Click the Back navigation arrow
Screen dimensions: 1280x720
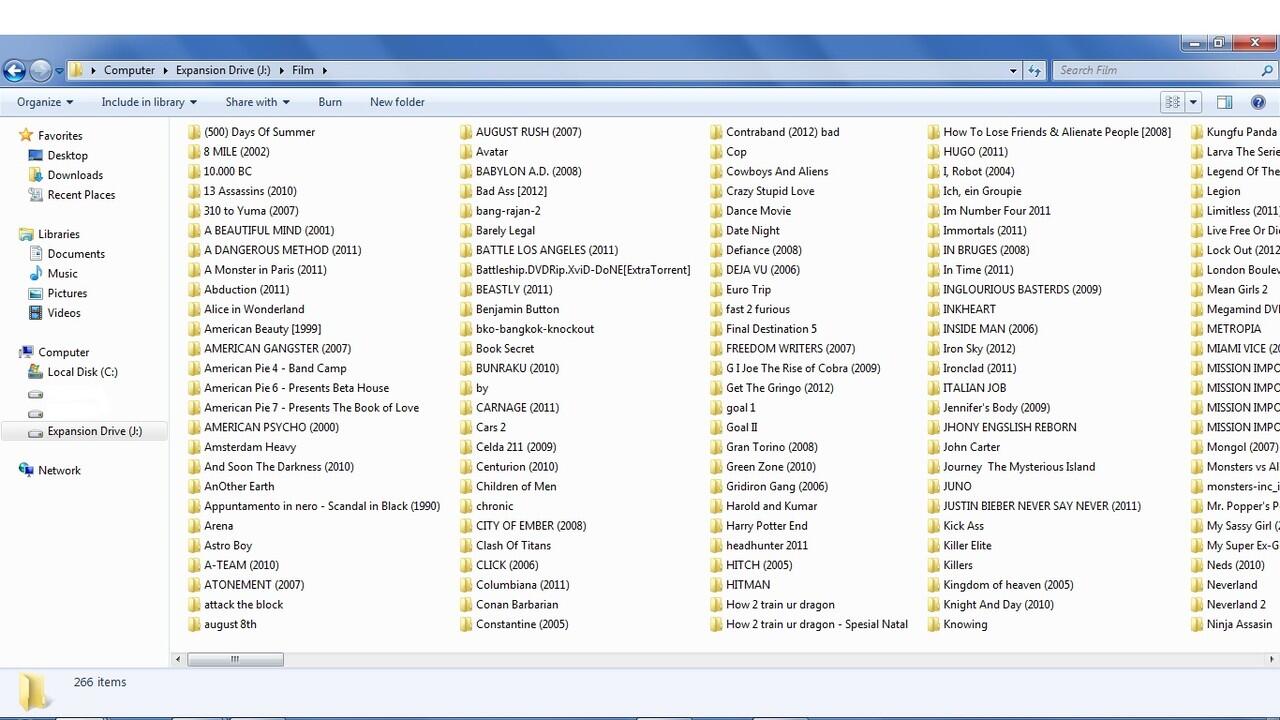pos(14,70)
